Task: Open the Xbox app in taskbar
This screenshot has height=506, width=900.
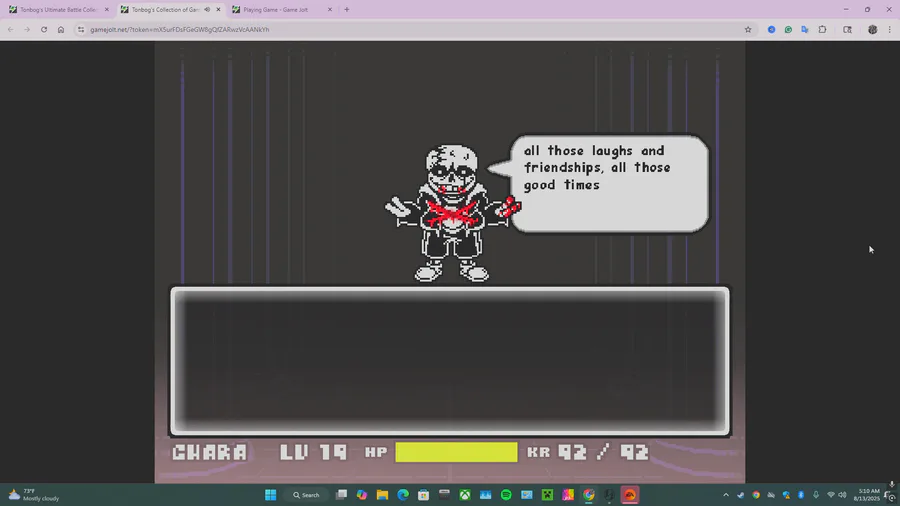Action: point(465,495)
